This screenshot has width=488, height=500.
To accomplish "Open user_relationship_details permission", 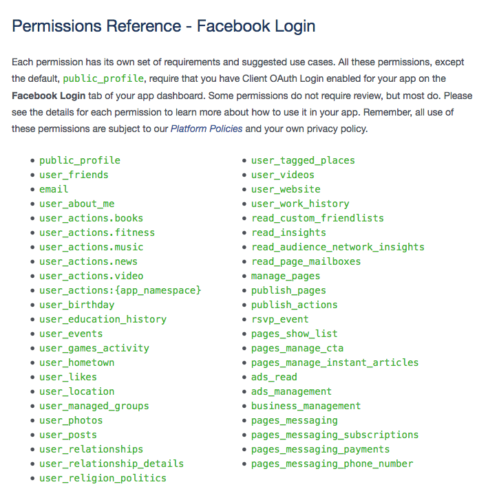I will (x=111, y=464).
